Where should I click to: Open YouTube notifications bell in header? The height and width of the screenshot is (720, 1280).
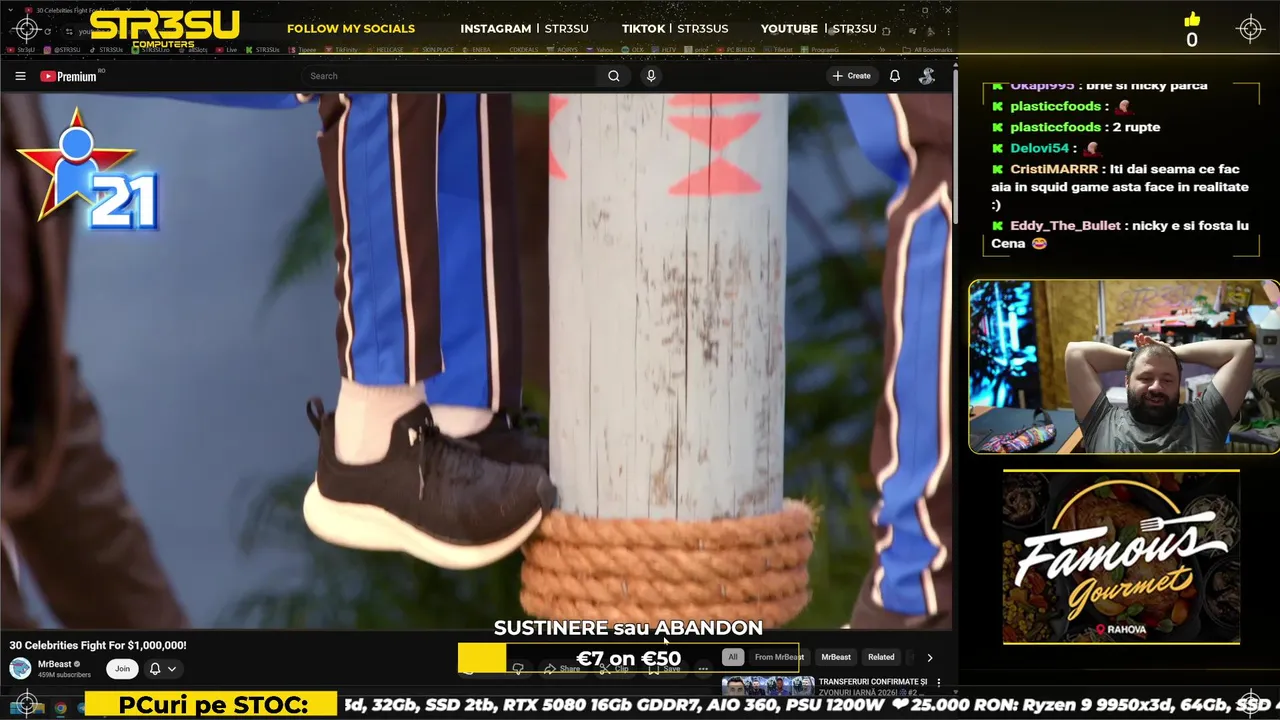895,76
